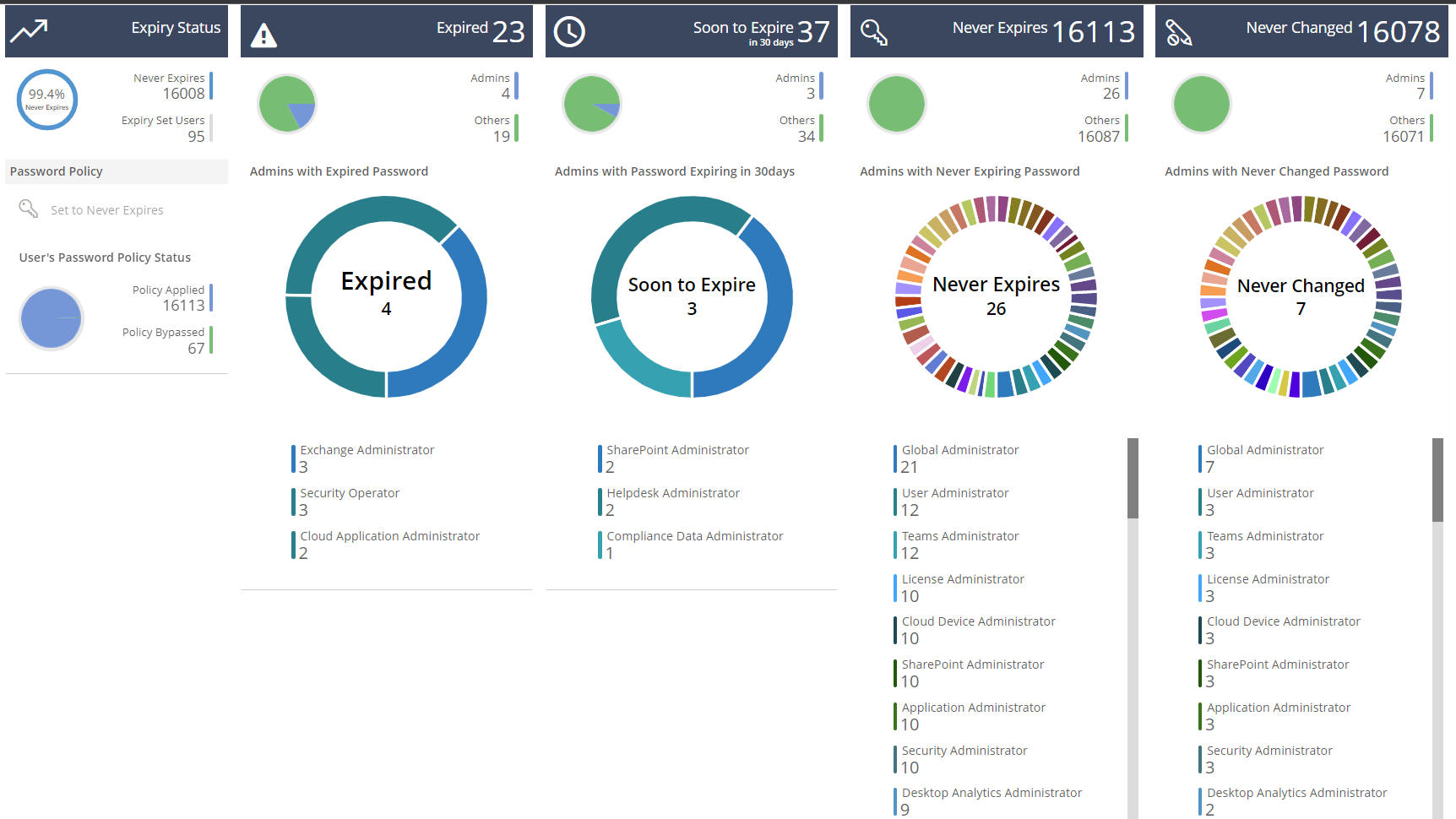Select the Set to Never Expires action
Viewport: 1456px width, 819px height.
[x=108, y=209]
